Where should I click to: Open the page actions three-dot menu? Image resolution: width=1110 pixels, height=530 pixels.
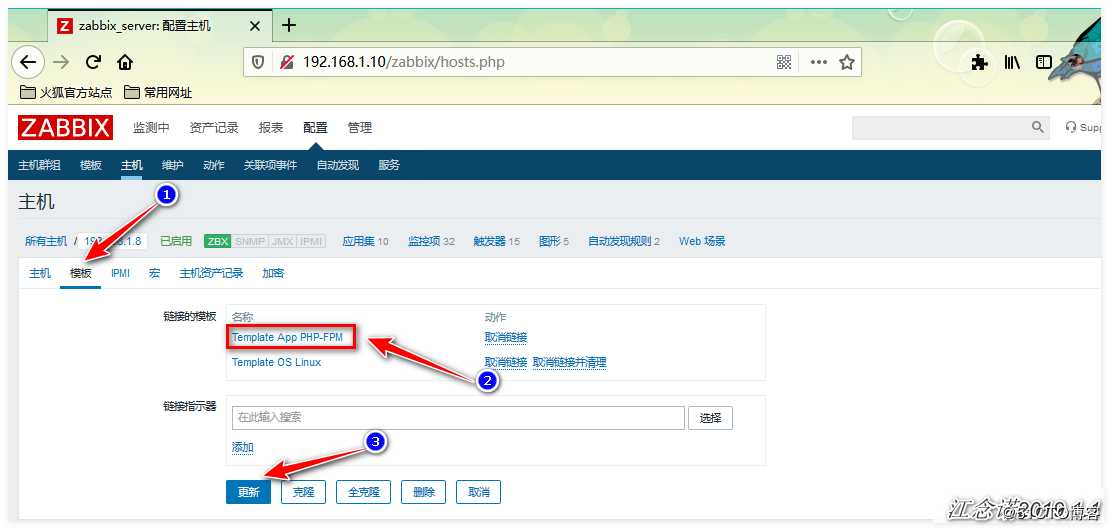(818, 62)
